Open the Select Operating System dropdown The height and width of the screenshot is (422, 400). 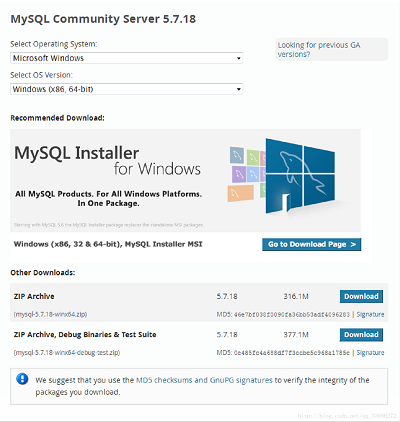click(126, 58)
